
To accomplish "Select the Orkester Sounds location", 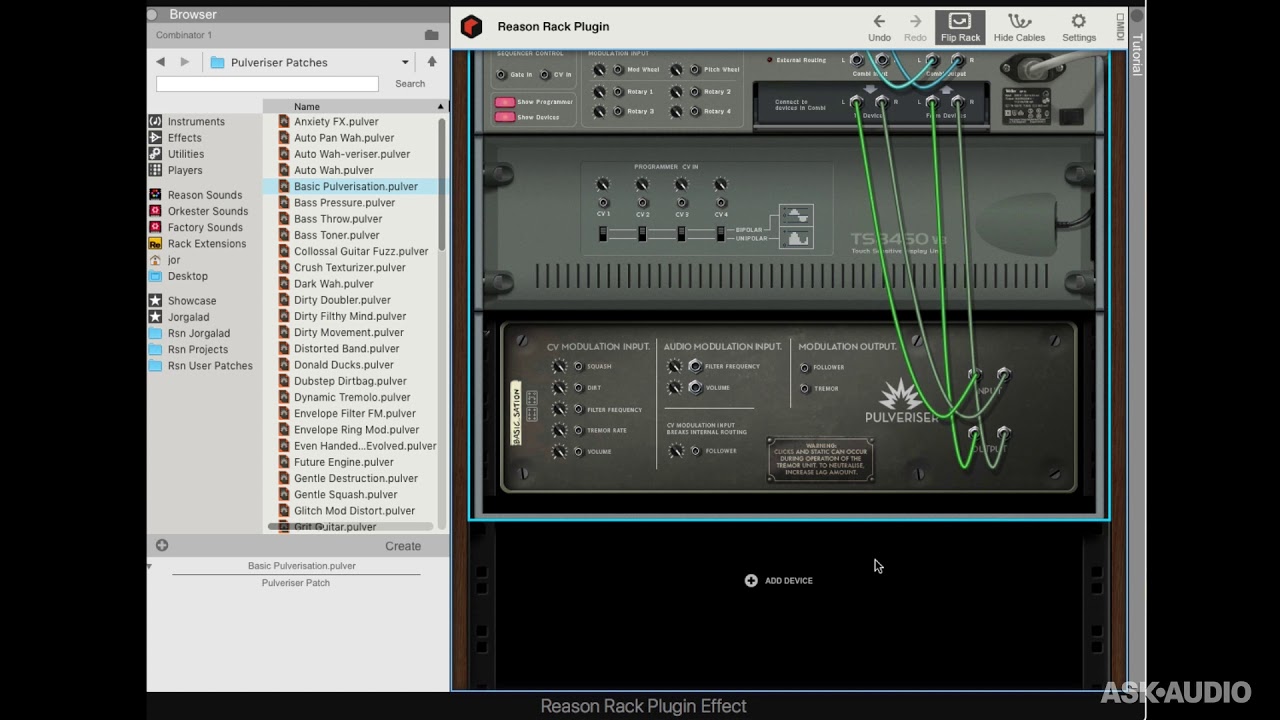I will click(208, 211).
